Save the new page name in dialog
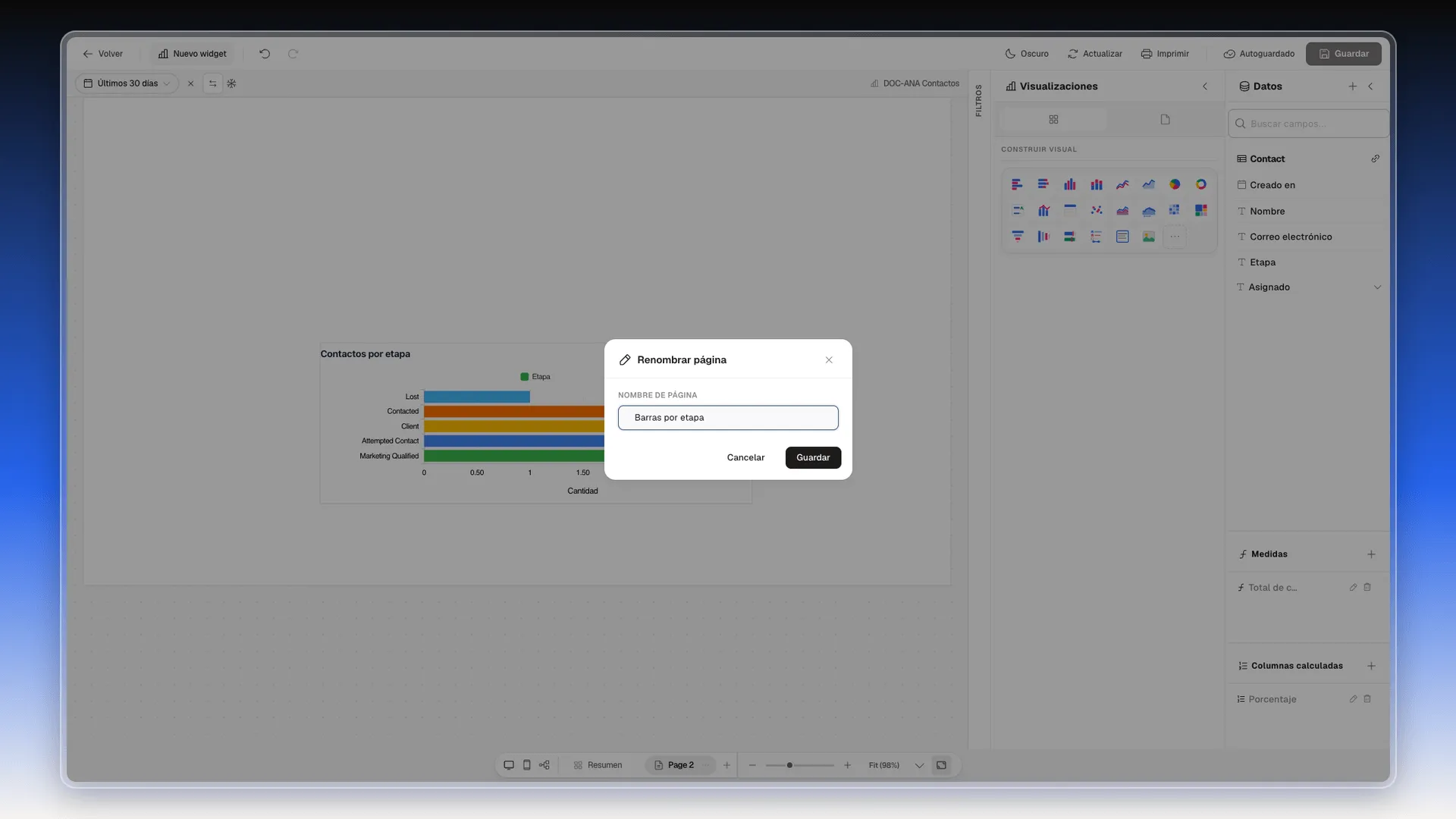 813,457
